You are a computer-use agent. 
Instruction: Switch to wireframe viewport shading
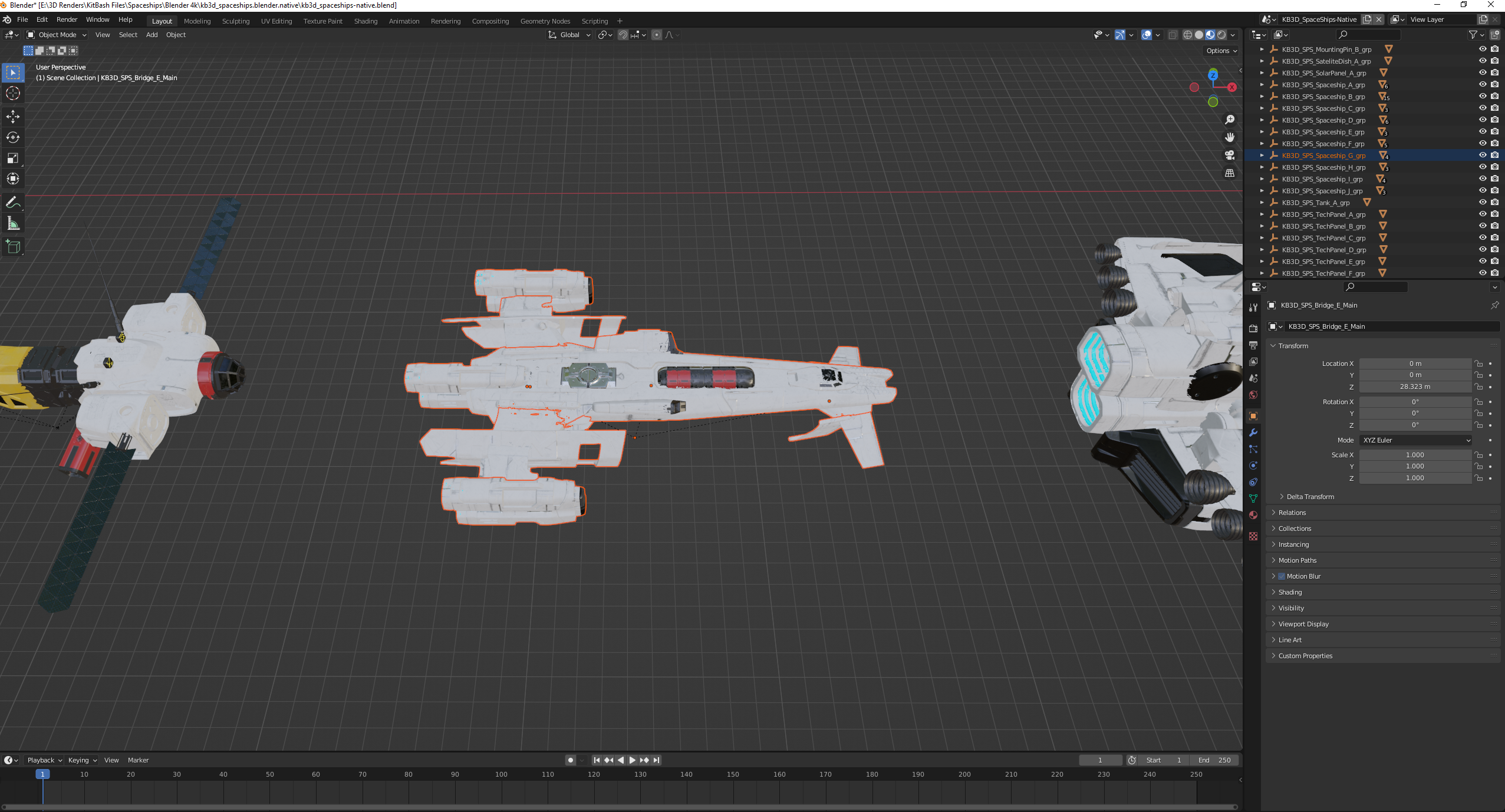tap(1188, 35)
